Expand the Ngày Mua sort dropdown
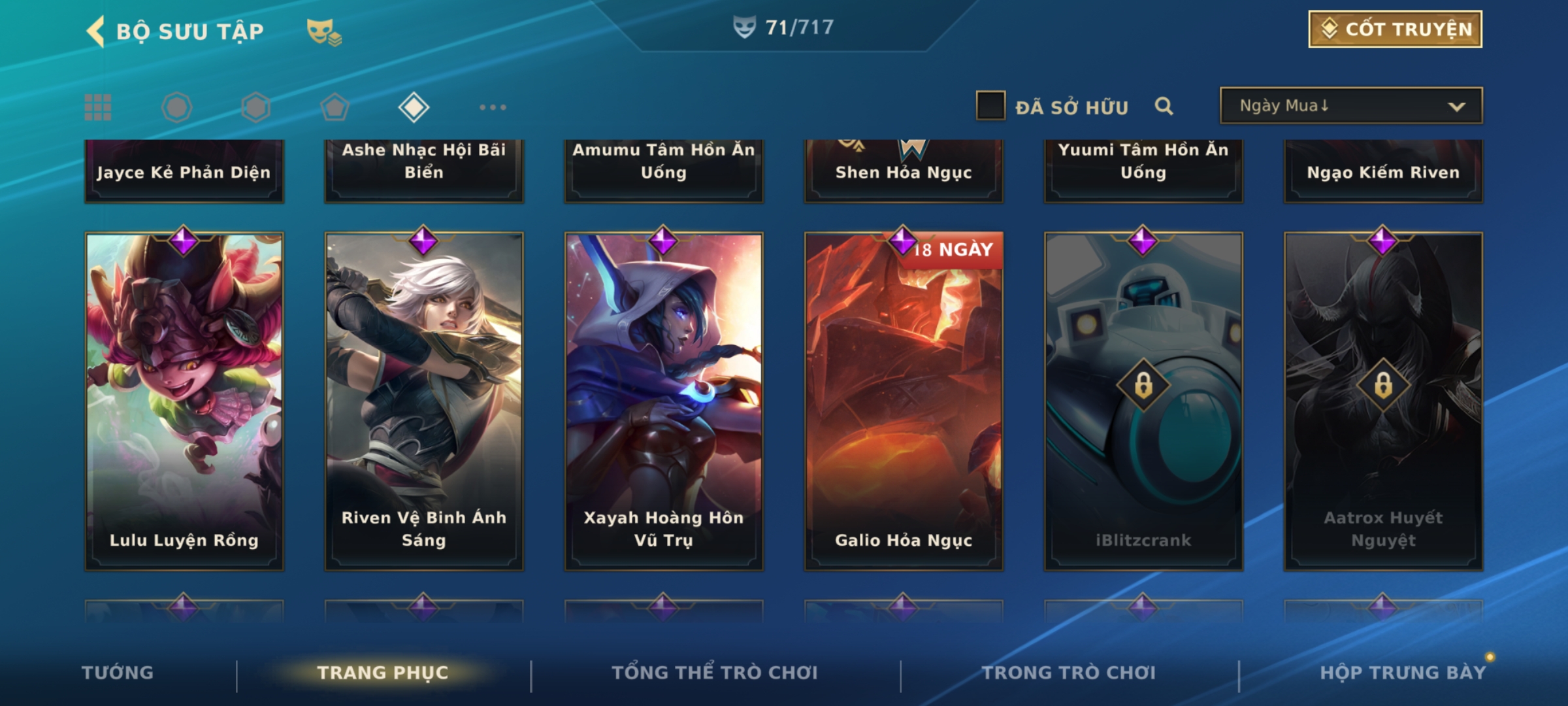The width and height of the screenshot is (1568, 706). [x=1351, y=106]
